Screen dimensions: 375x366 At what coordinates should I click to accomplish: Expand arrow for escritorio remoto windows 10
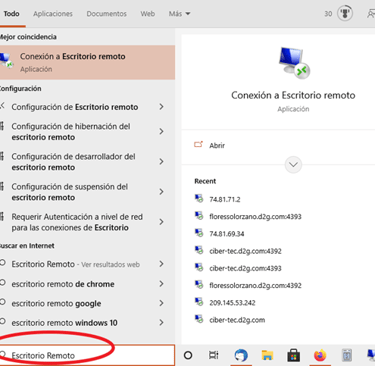coord(161,323)
